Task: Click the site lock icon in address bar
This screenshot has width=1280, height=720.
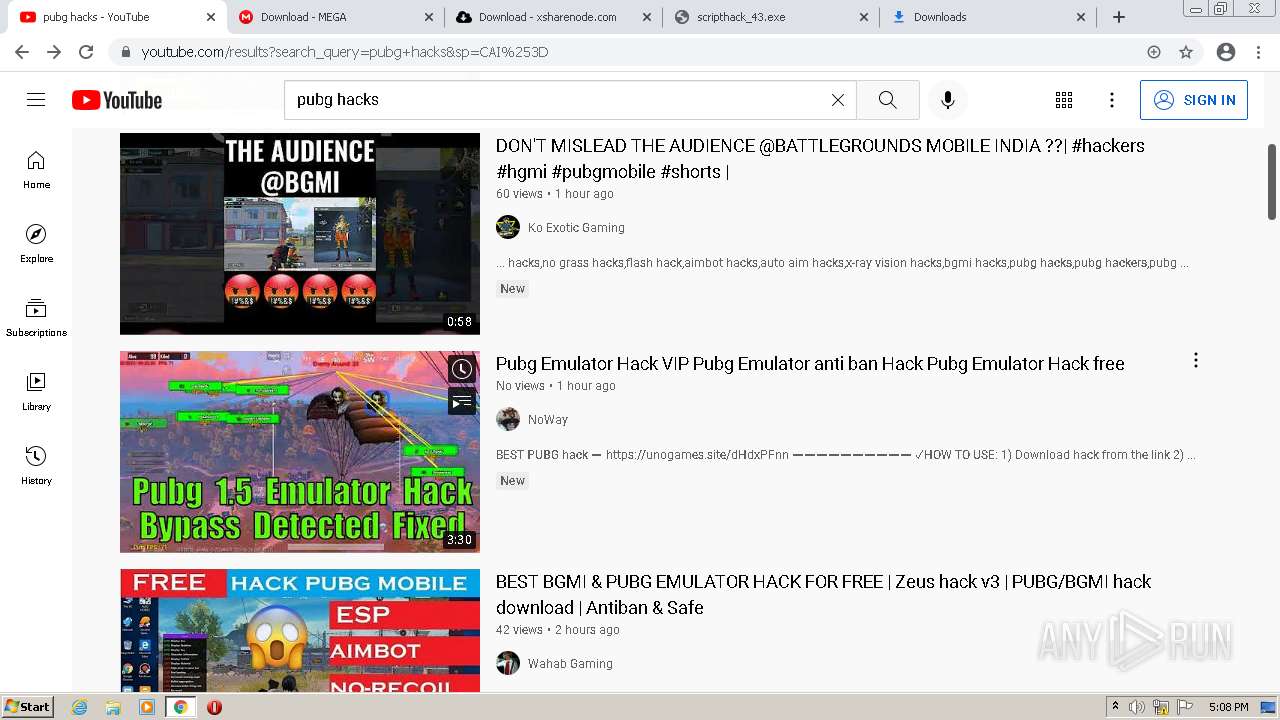Action: click(x=126, y=52)
